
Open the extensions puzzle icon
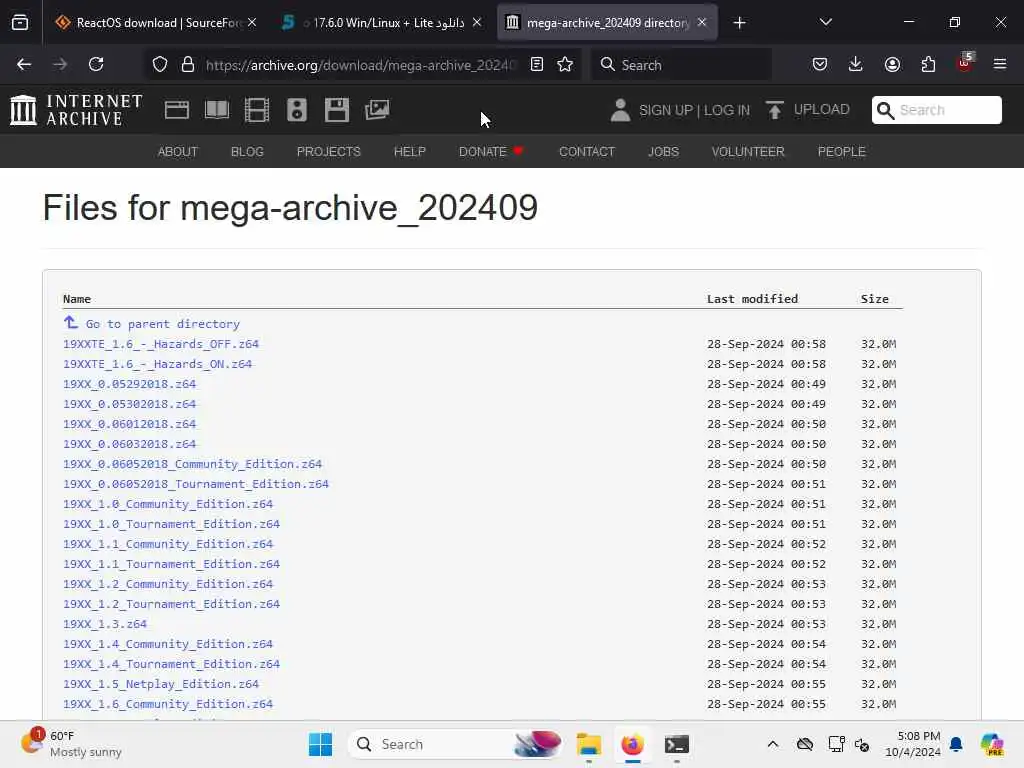928,64
